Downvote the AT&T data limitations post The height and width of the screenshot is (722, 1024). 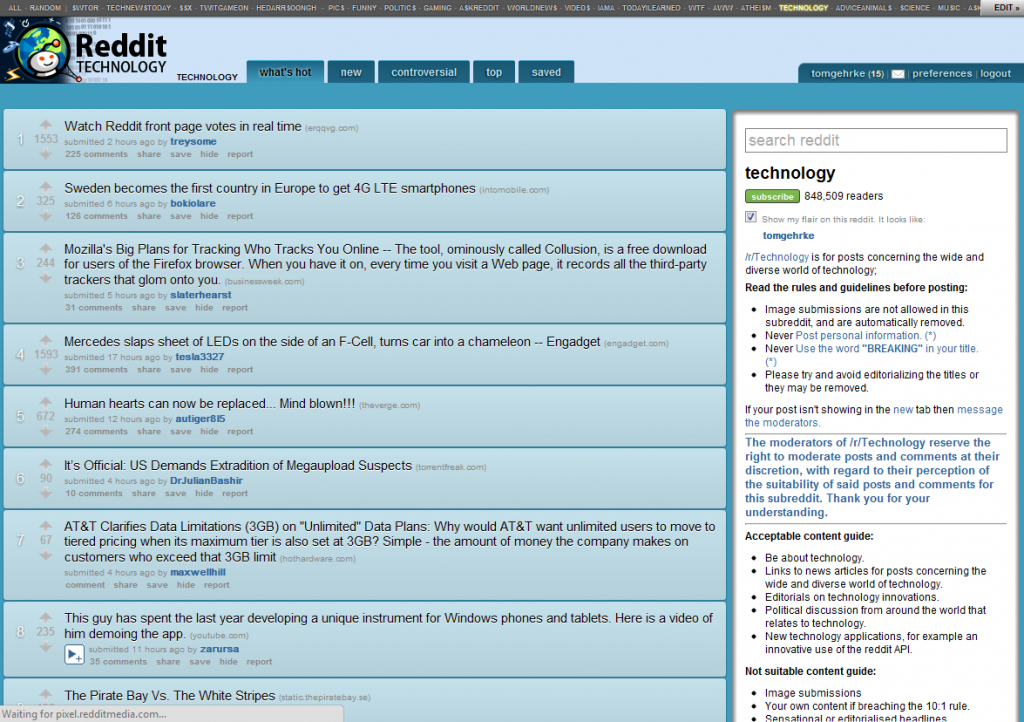[x=45, y=556]
